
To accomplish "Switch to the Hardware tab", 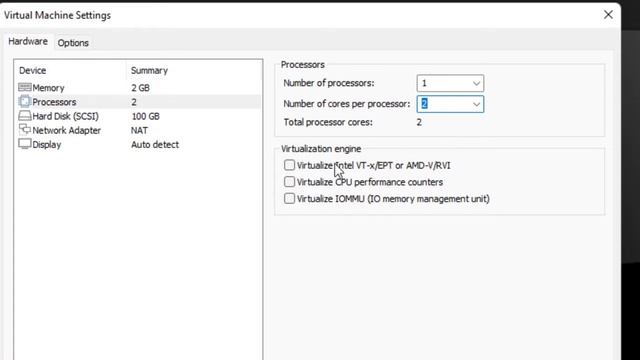I will tap(28, 42).
